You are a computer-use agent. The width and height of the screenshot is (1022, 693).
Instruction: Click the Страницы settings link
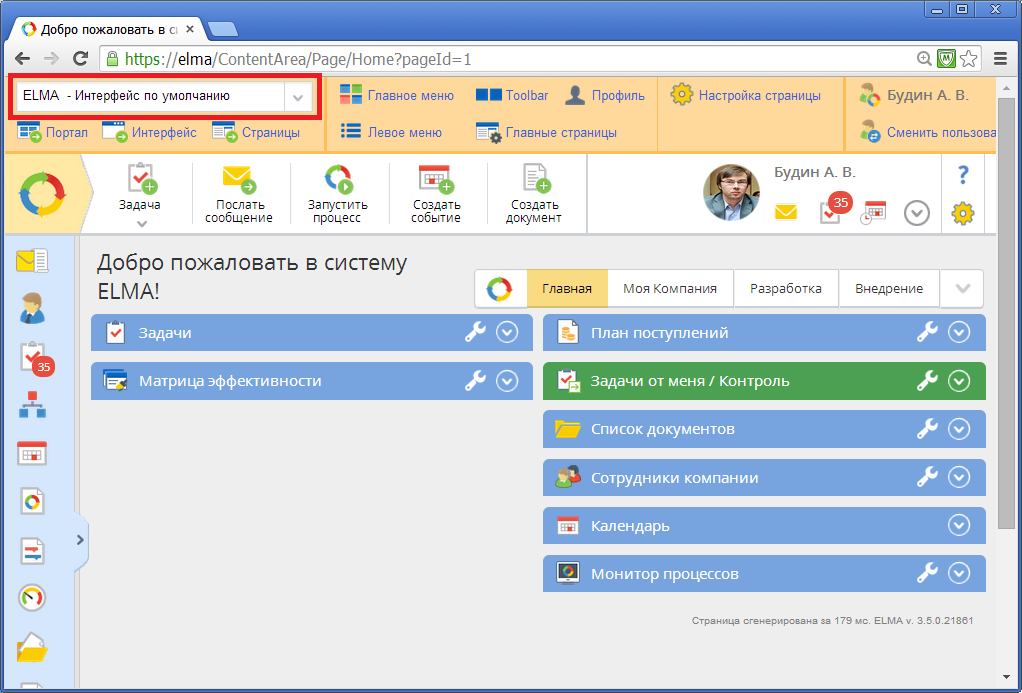pos(256,132)
